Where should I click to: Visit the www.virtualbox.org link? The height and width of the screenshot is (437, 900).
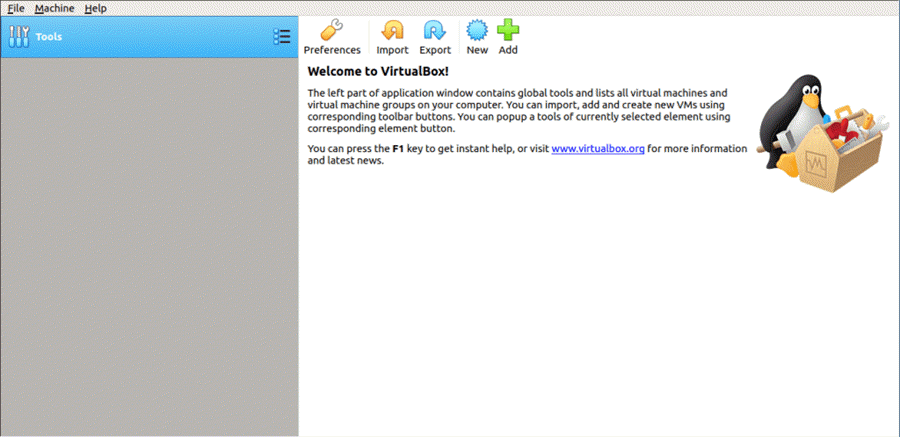coord(597,149)
